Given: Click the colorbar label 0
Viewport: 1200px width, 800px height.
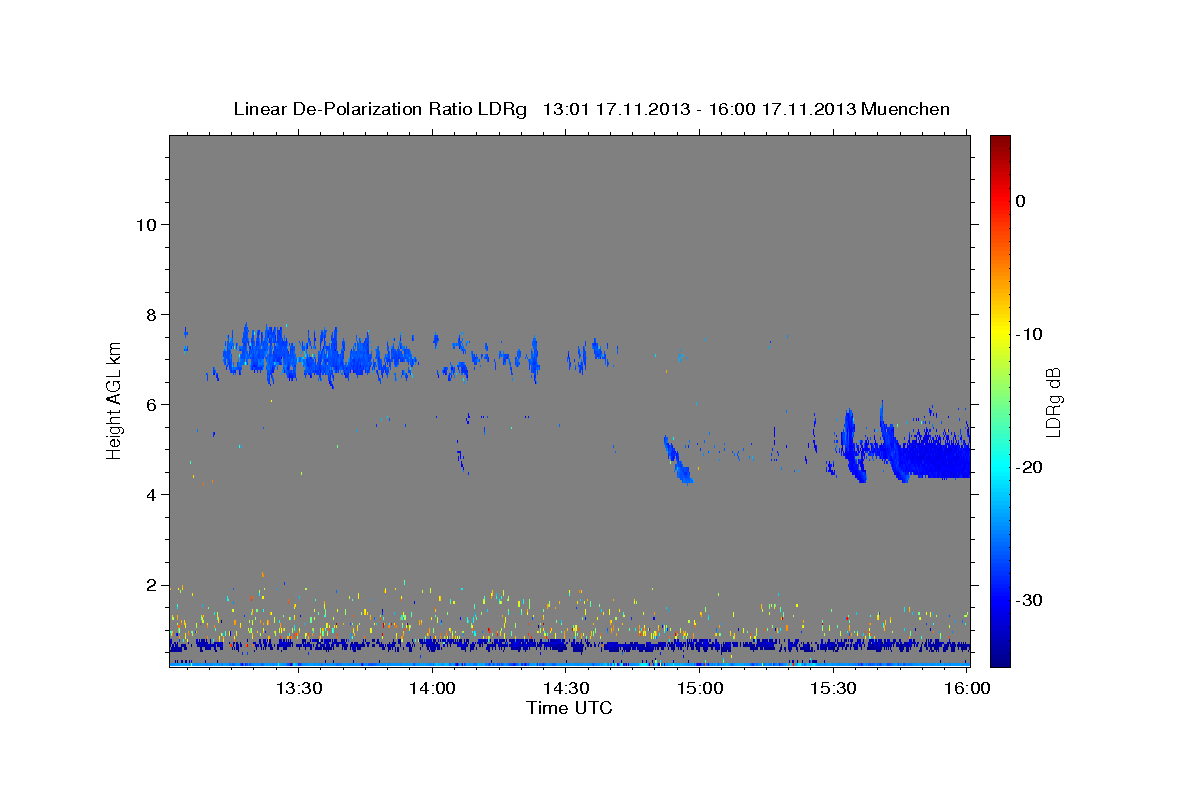Looking at the screenshot, I should (1020, 201).
